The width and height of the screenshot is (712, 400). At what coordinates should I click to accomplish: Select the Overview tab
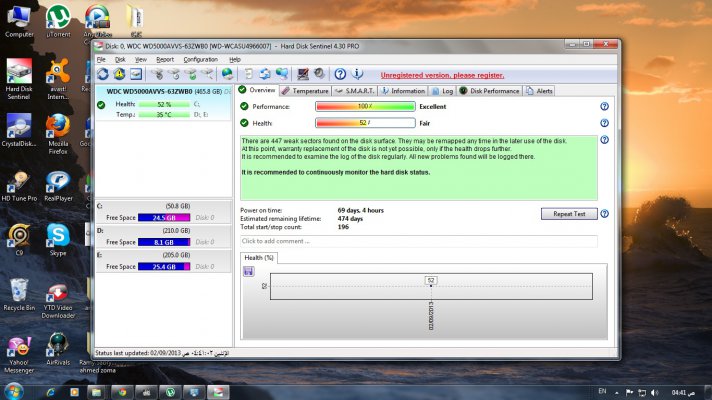(x=257, y=90)
